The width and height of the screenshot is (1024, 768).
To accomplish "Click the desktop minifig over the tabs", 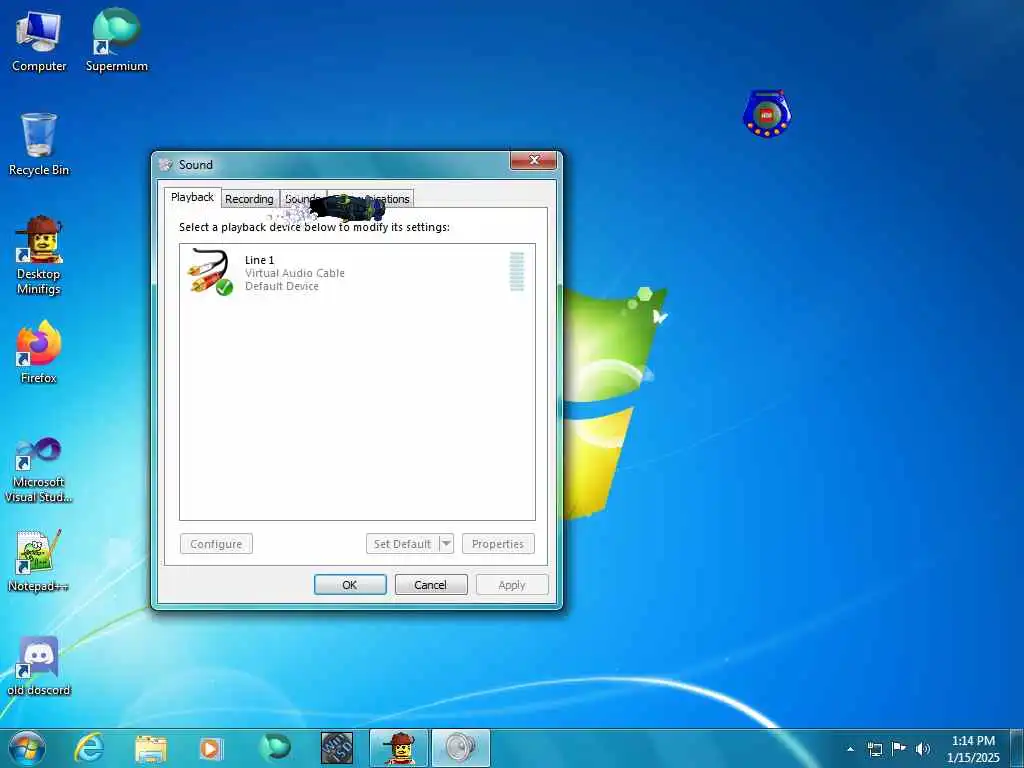I will click(x=346, y=208).
